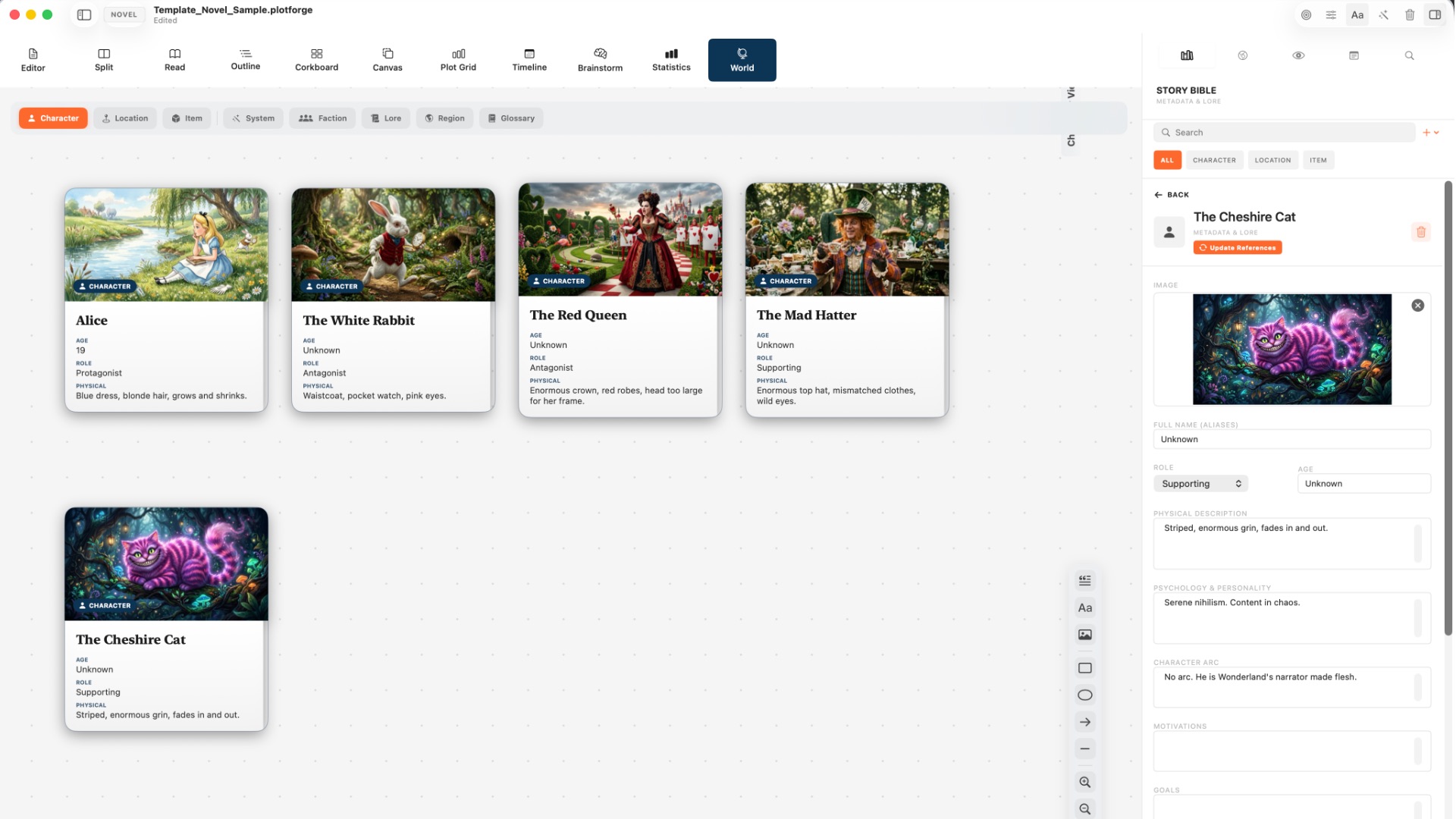
Task: Filter world entries by Item
Action: (187, 118)
